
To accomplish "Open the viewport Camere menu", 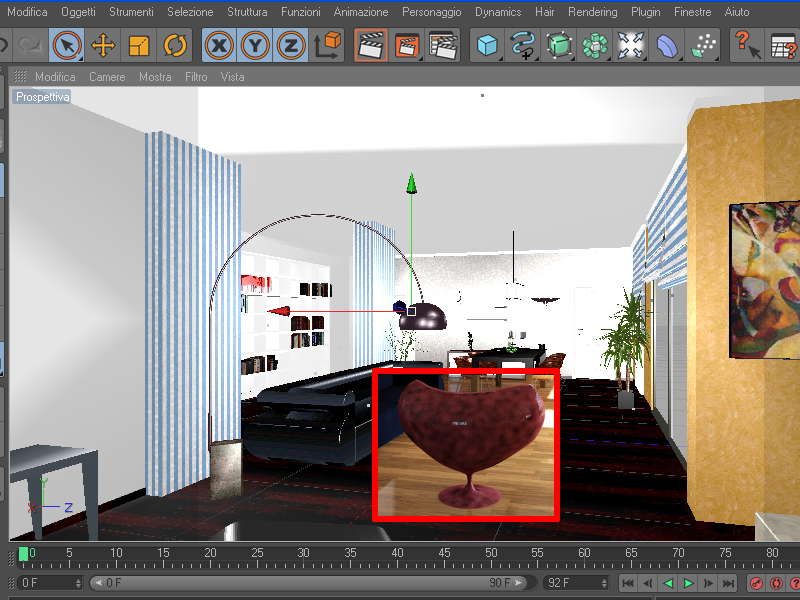I will (x=107, y=77).
